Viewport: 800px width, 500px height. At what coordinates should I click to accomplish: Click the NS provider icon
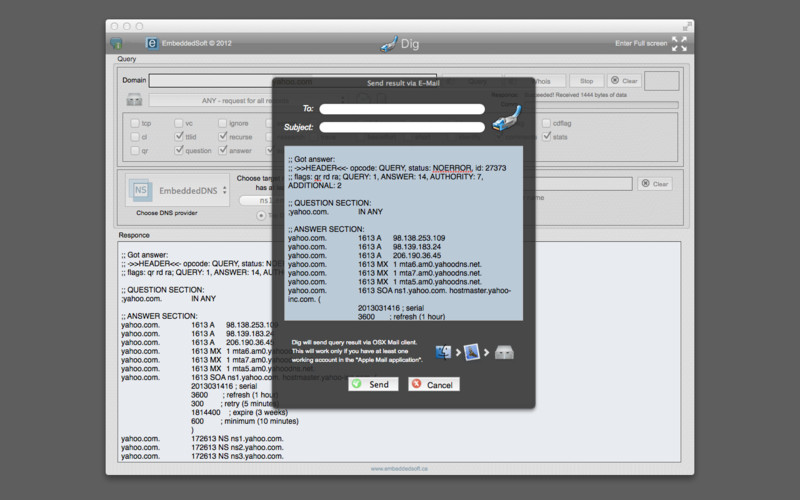[x=140, y=190]
